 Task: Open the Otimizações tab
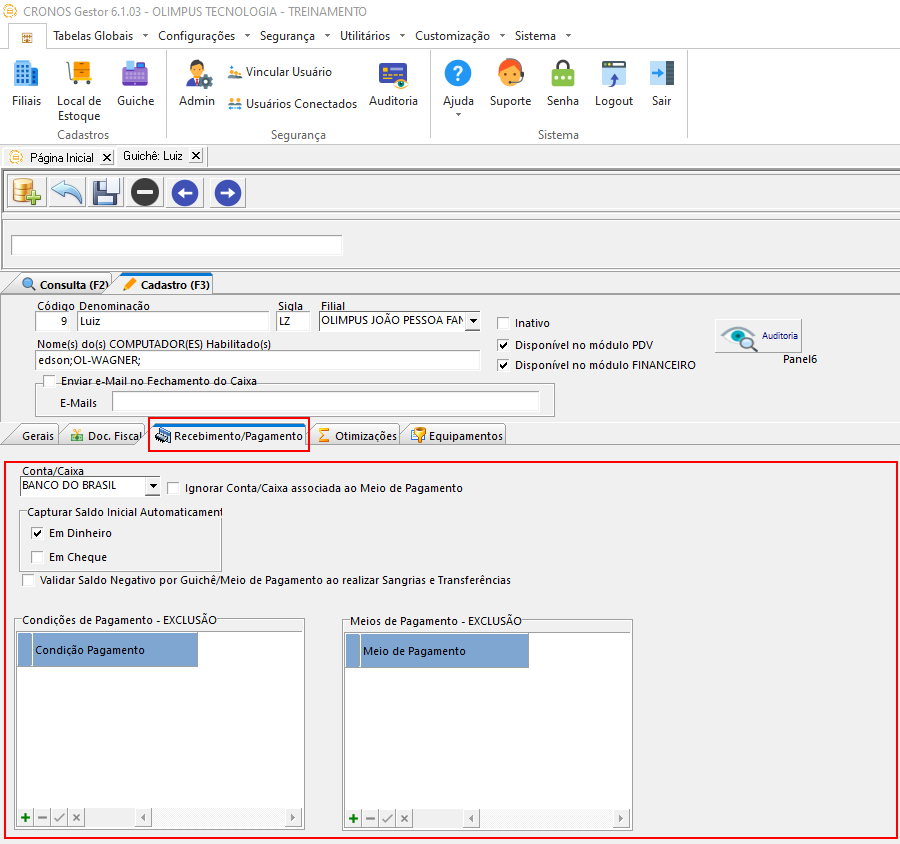tap(358, 436)
